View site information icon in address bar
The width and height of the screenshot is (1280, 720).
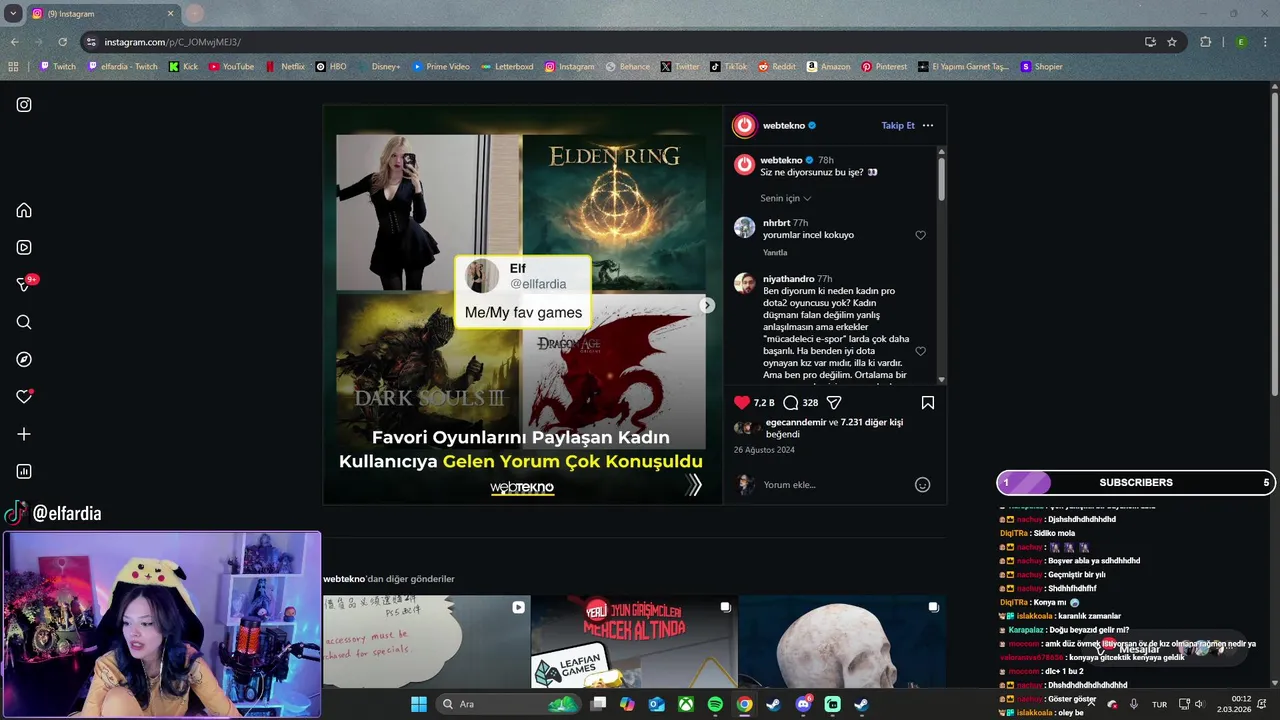91,42
